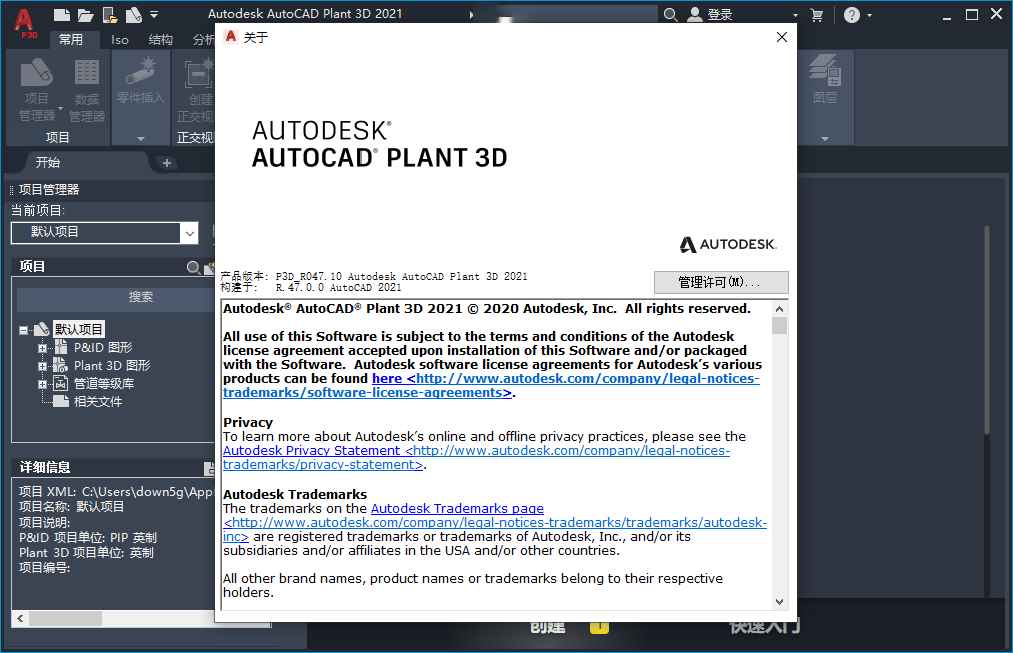This screenshot has height=653, width=1013.
Task: Click the P&ID 项目单位 PIP 英制 line
Action: click(88, 537)
